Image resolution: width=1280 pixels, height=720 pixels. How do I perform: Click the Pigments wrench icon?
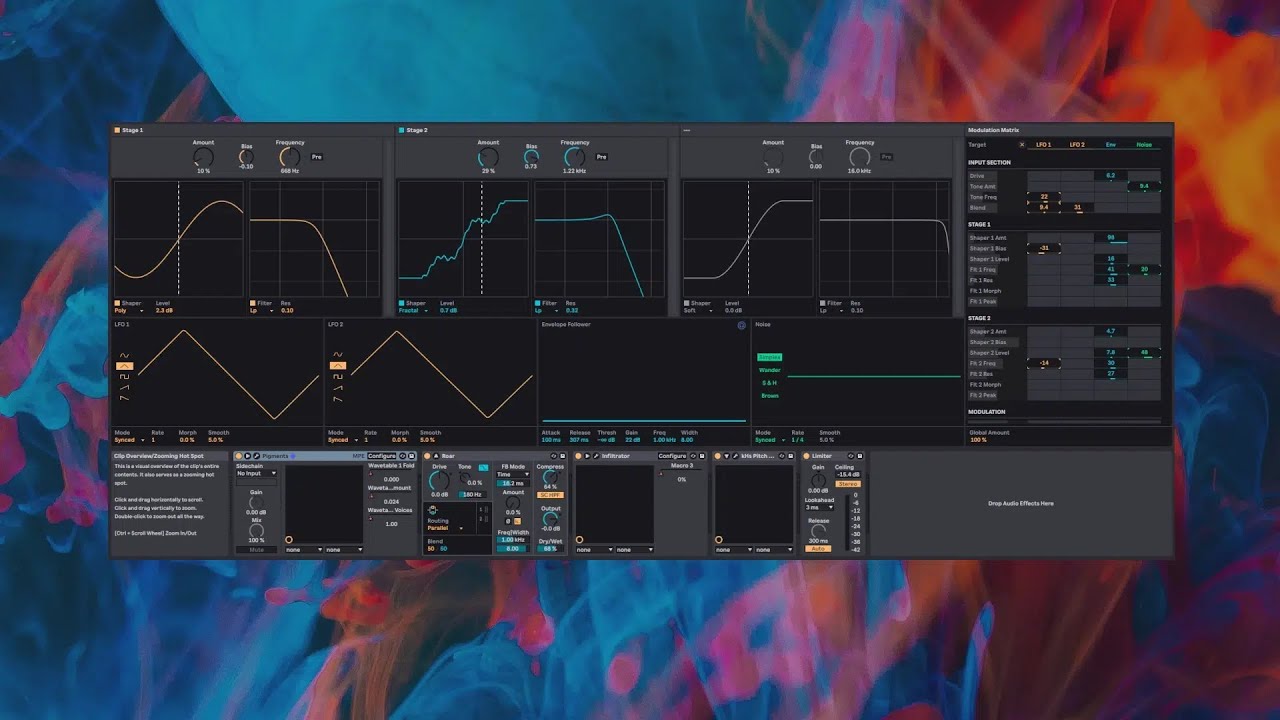pos(256,456)
